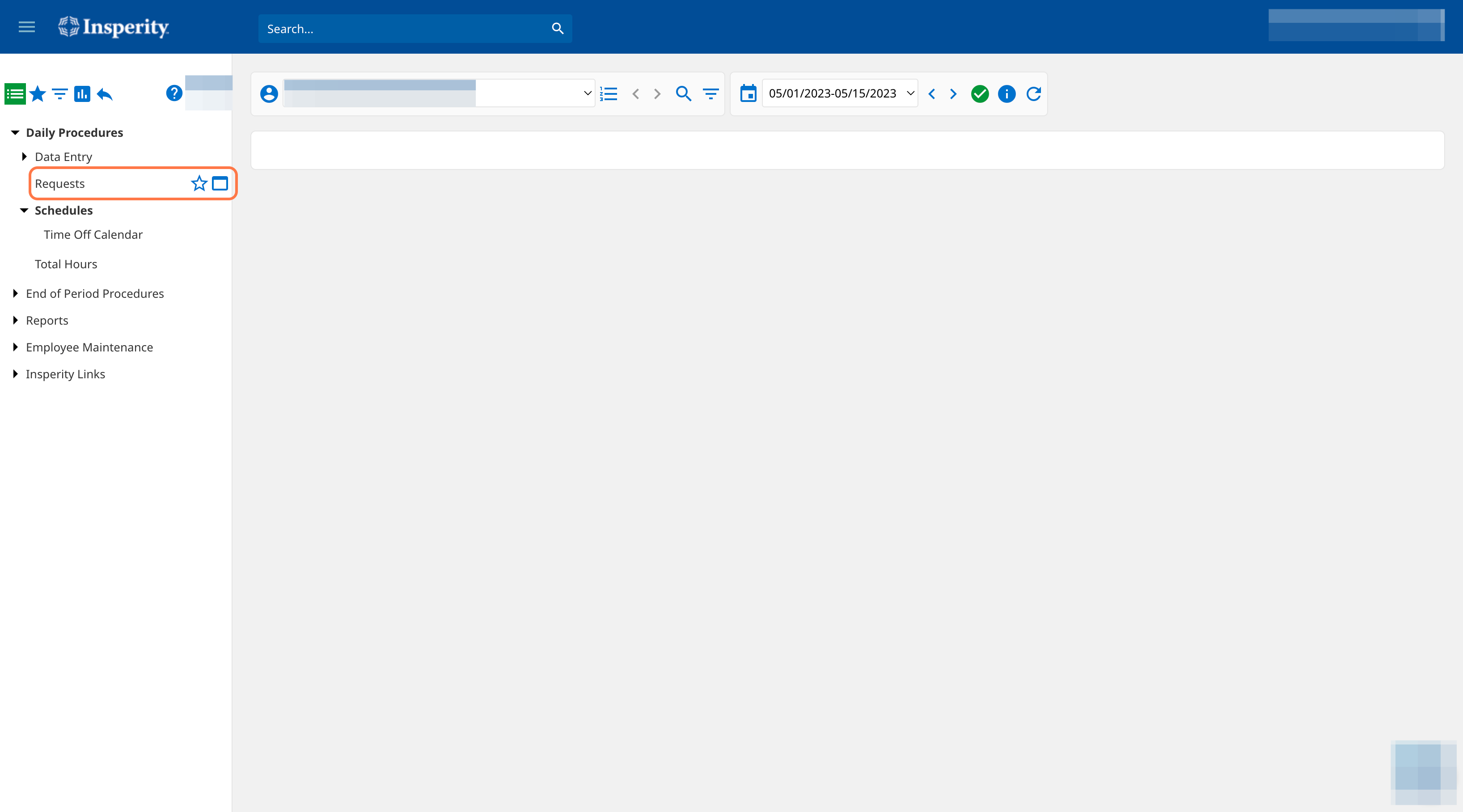
Task: Open the bar chart dashboard icon
Action: point(82,94)
